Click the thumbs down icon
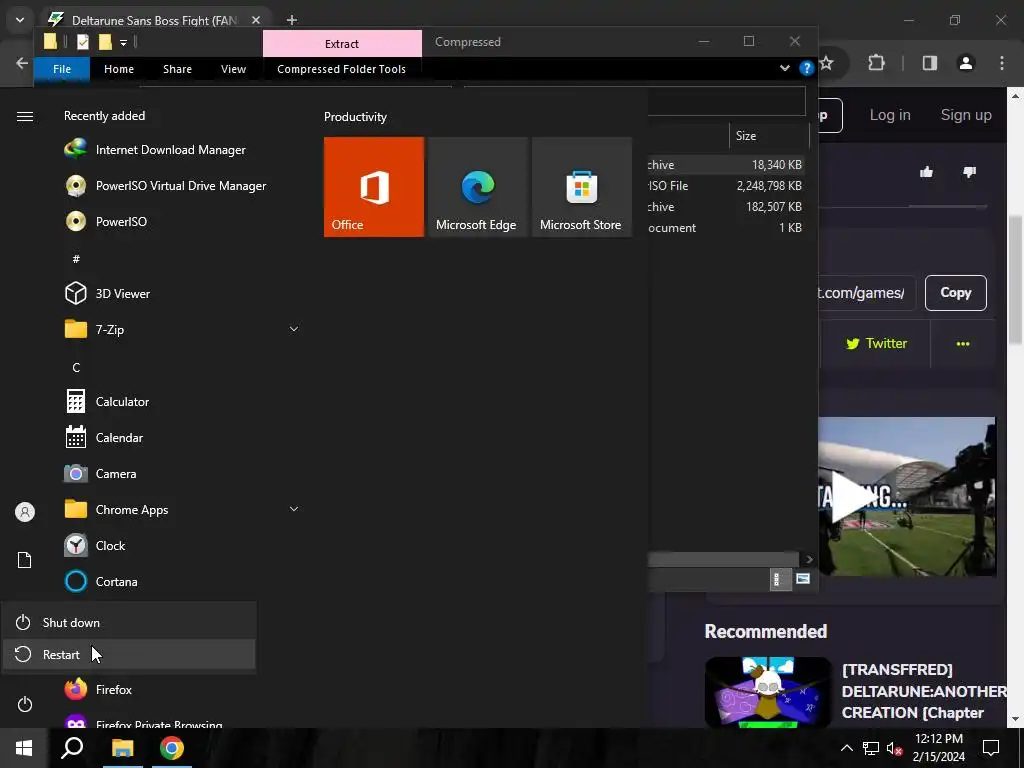This screenshot has height=768, width=1024. point(970,172)
